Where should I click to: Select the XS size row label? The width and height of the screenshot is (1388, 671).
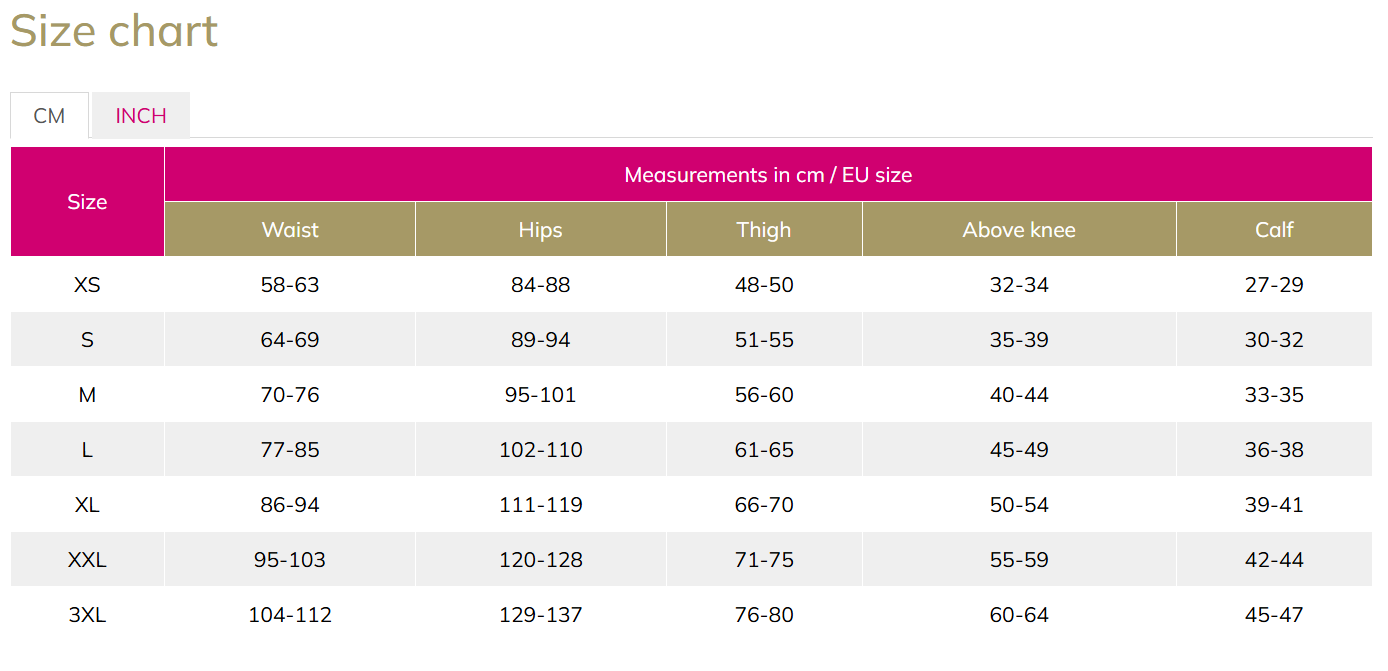[87, 285]
